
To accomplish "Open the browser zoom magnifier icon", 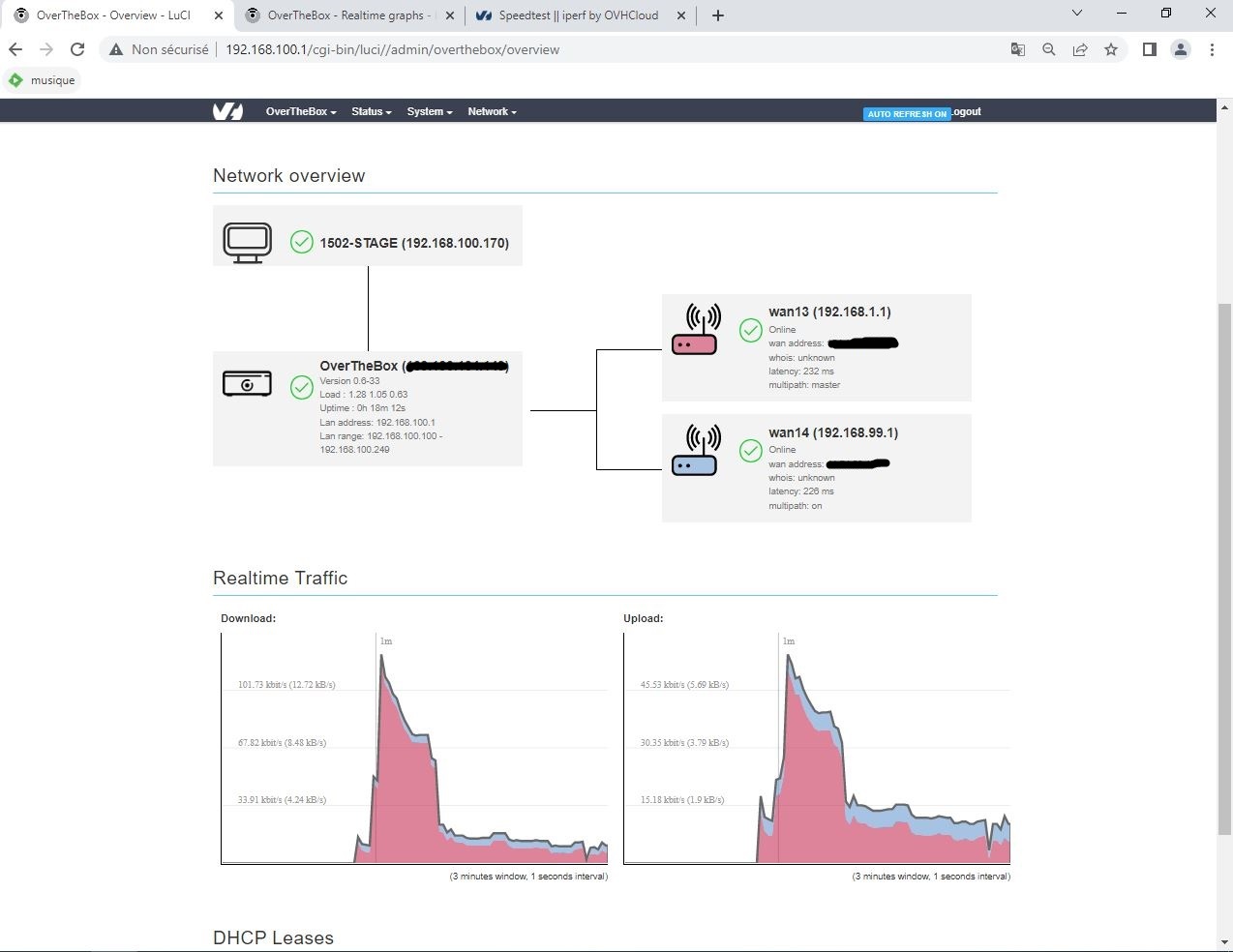I will coord(1048,49).
